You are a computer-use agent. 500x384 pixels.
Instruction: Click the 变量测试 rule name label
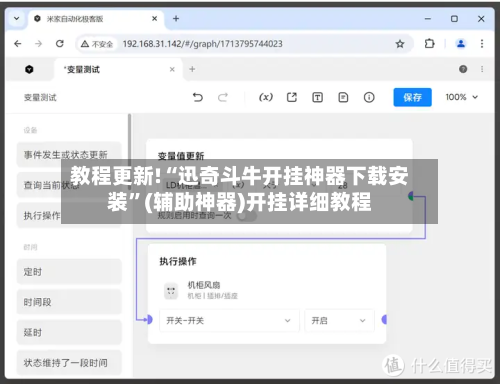click(x=40, y=98)
